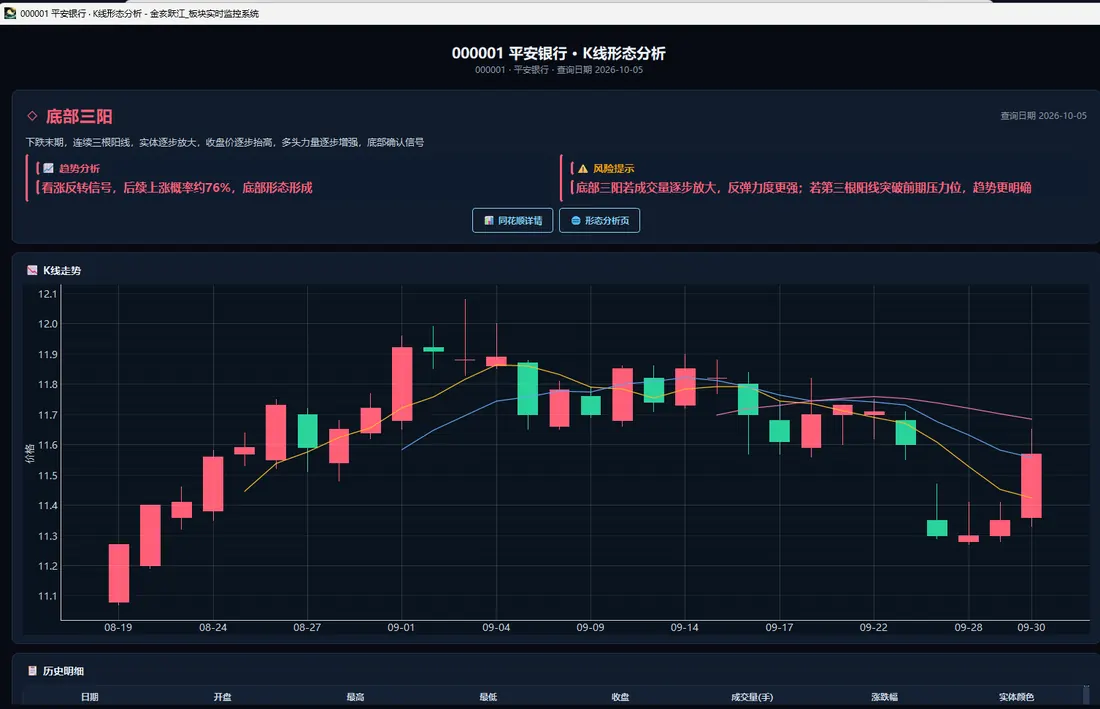Open the 形态分析页 button
The image size is (1100, 709).
[x=600, y=220]
